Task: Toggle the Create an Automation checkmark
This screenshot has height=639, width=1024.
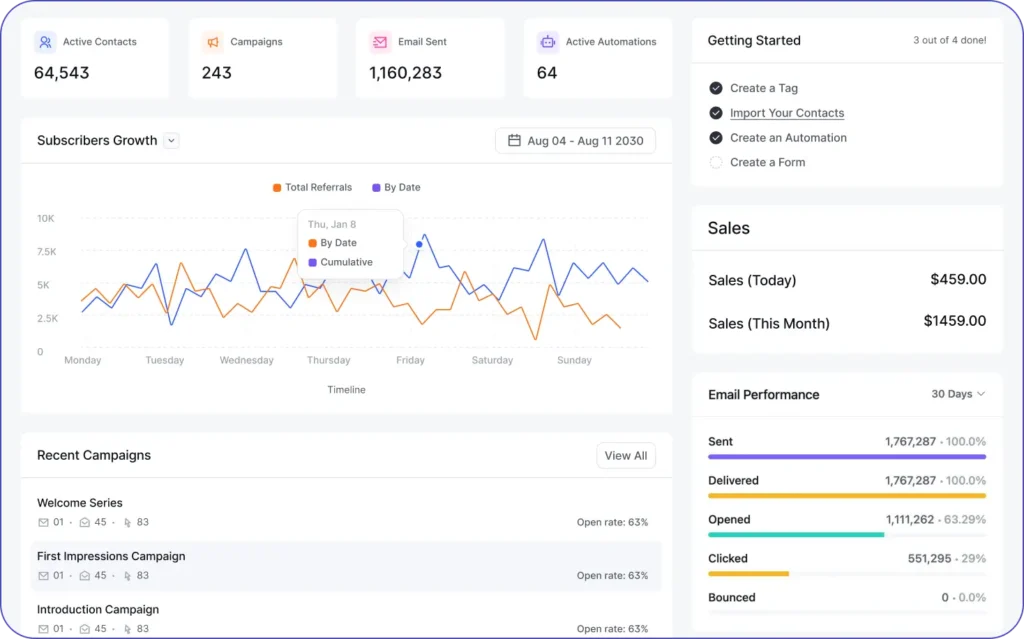Action: [x=716, y=138]
